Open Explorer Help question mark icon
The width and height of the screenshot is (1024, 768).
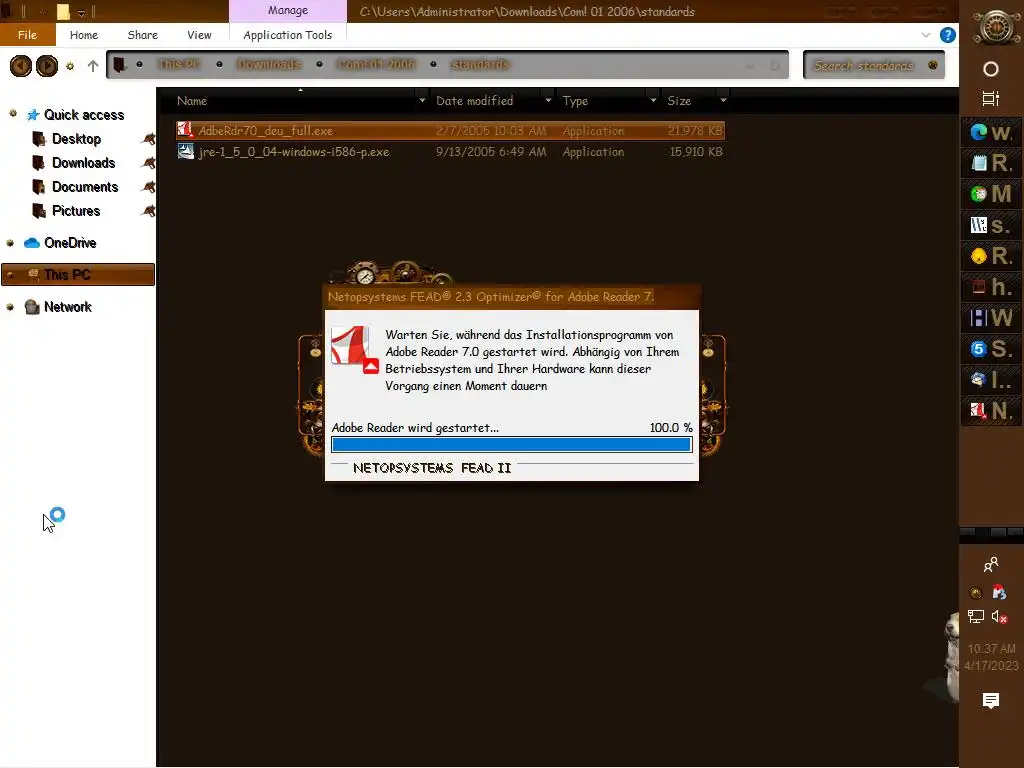pos(948,35)
